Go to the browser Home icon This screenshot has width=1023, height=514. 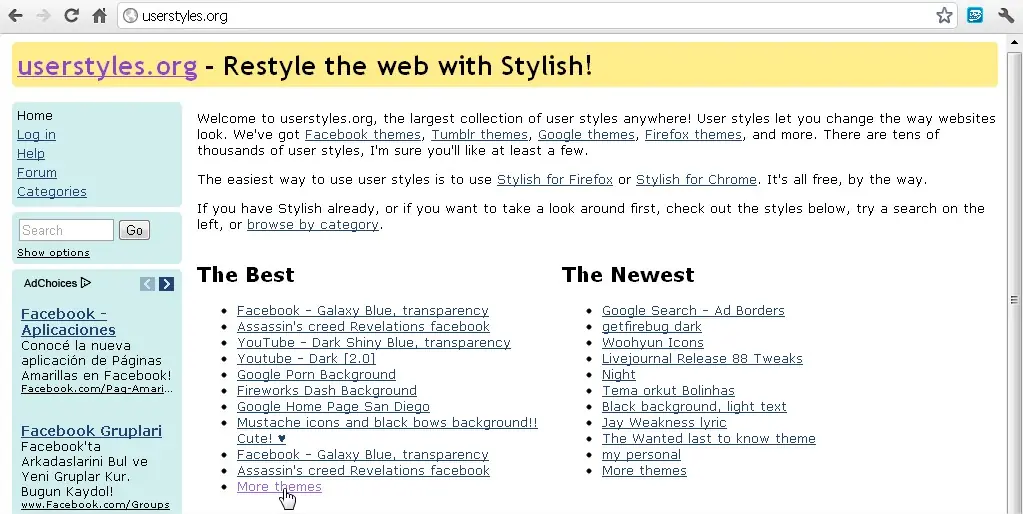point(99,16)
